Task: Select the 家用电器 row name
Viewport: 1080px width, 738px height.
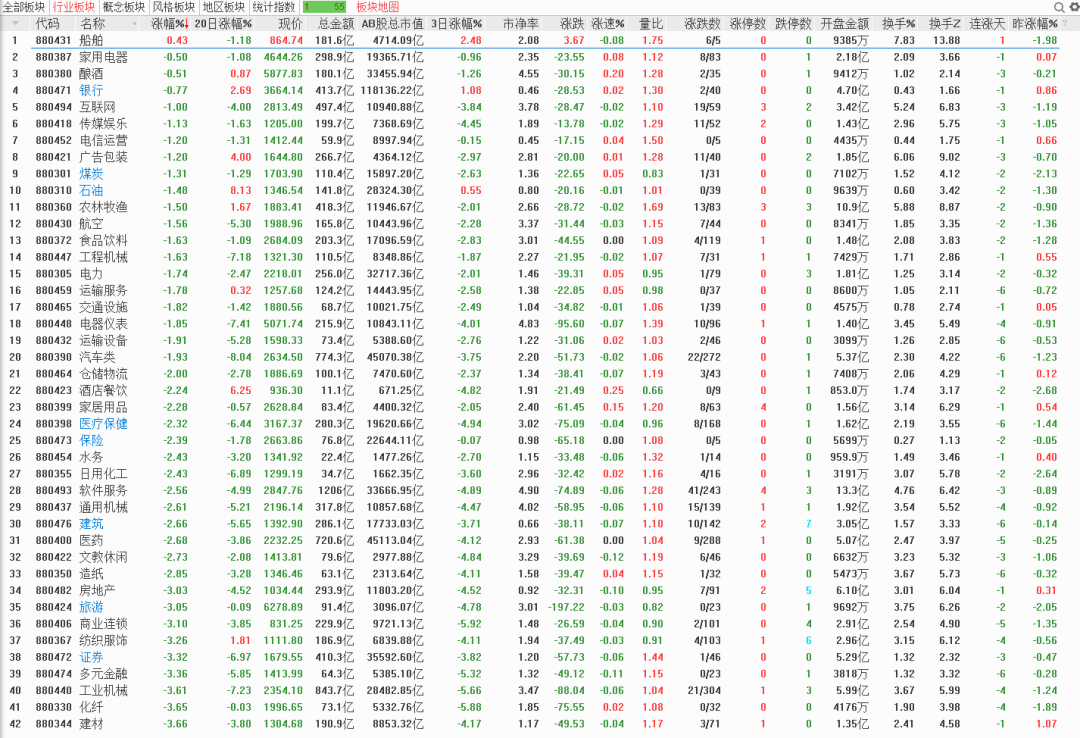Action: point(103,57)
